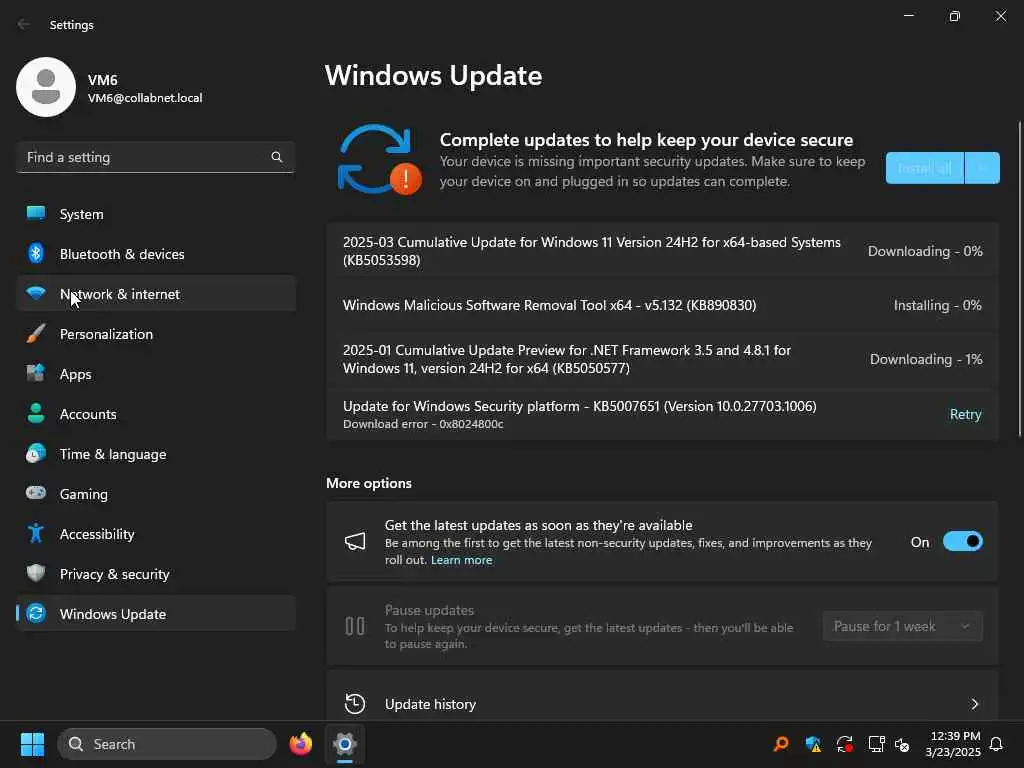Open the Windows Start button
This screenshot has width=1024, height=768.
pos(32,744)
